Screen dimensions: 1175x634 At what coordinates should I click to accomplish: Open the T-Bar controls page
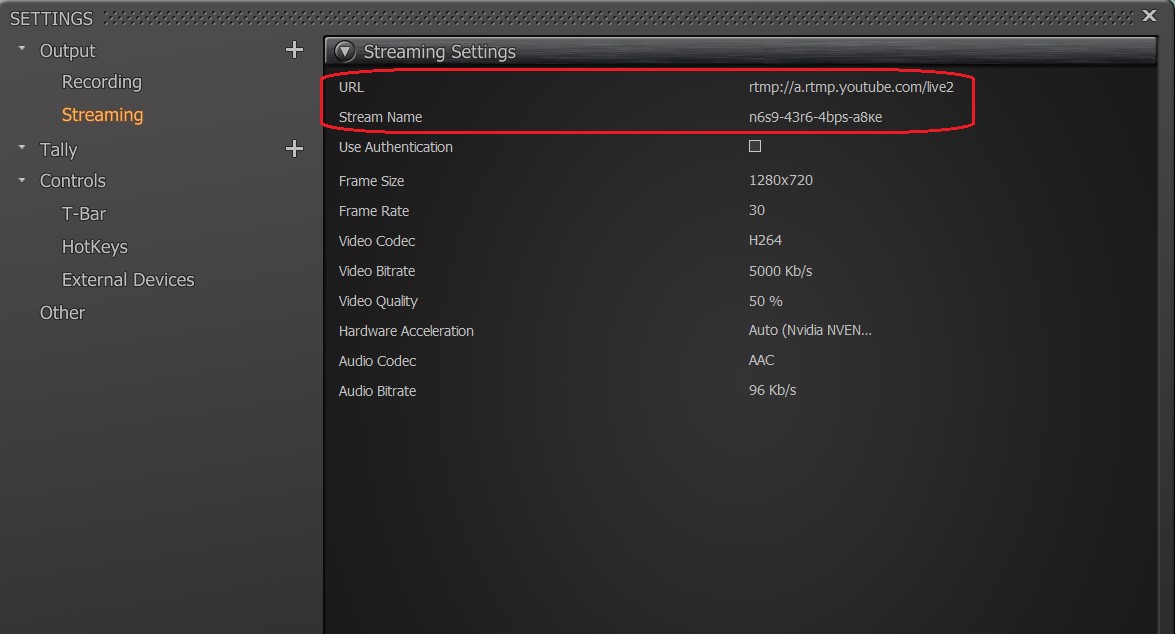pyautogui.click(x=84, y=214)
